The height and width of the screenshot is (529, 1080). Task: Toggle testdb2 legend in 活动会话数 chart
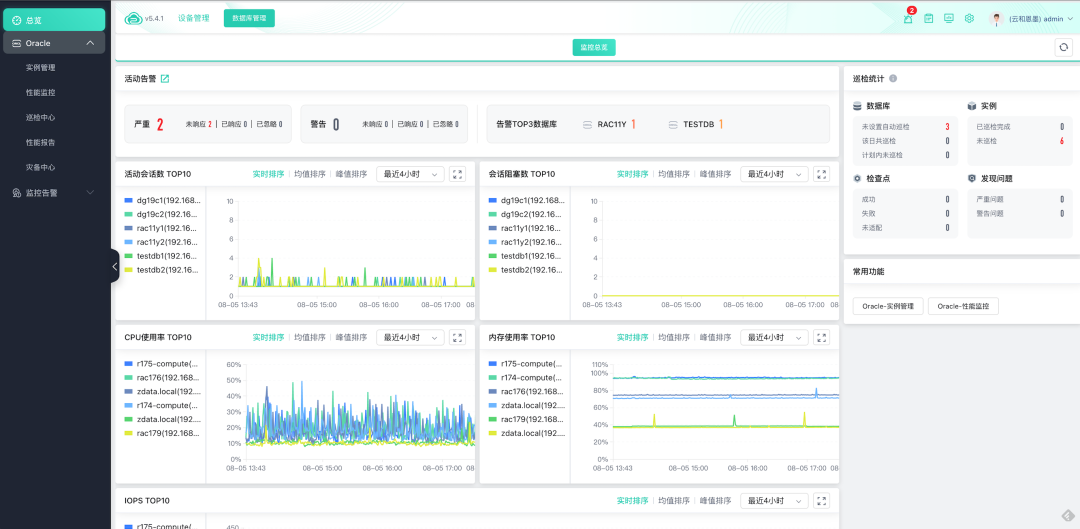tap(163, 270)
